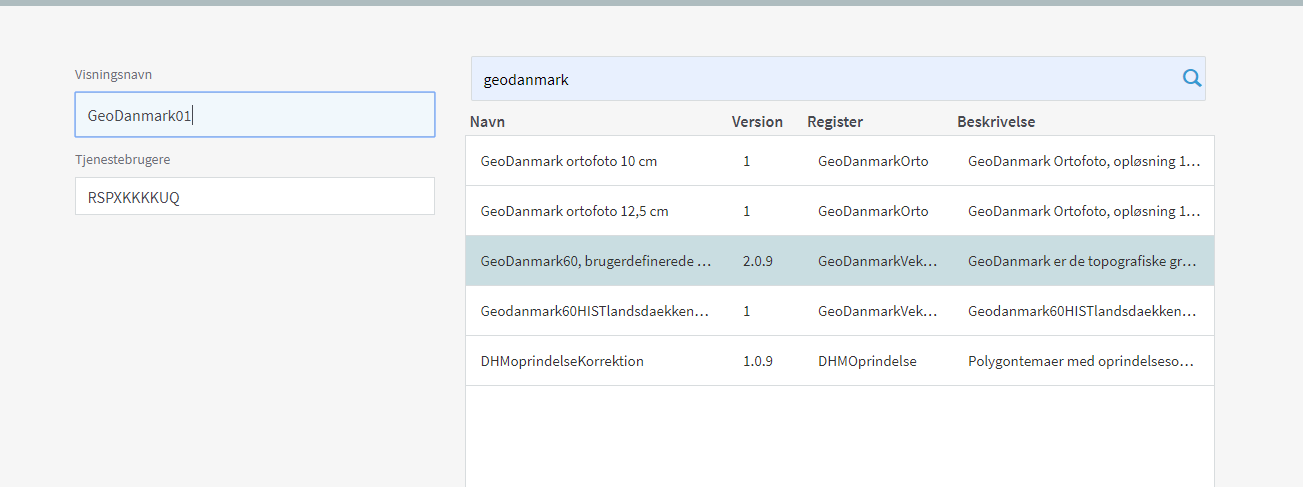Image resolution: width=1303 pixels, height=487 pixels.
Task: Click the Register column header
Action: (834, 122)
